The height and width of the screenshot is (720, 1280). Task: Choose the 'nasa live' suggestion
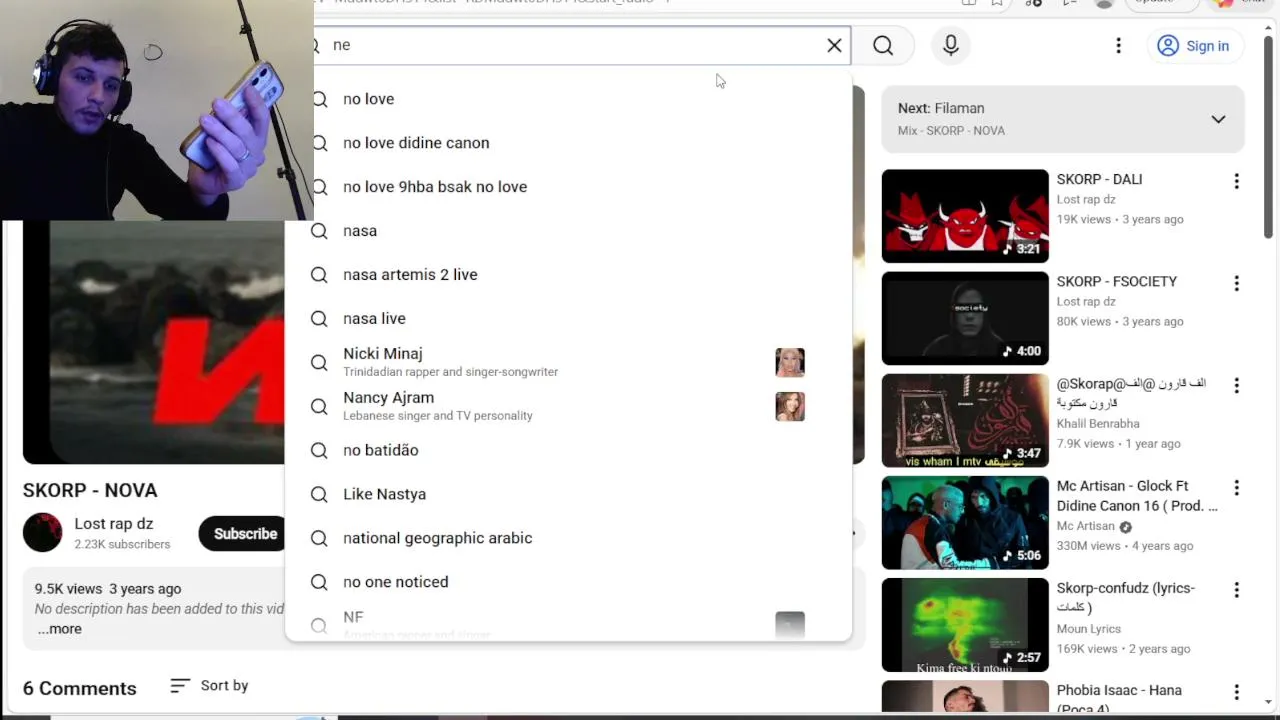pos(568,319)
